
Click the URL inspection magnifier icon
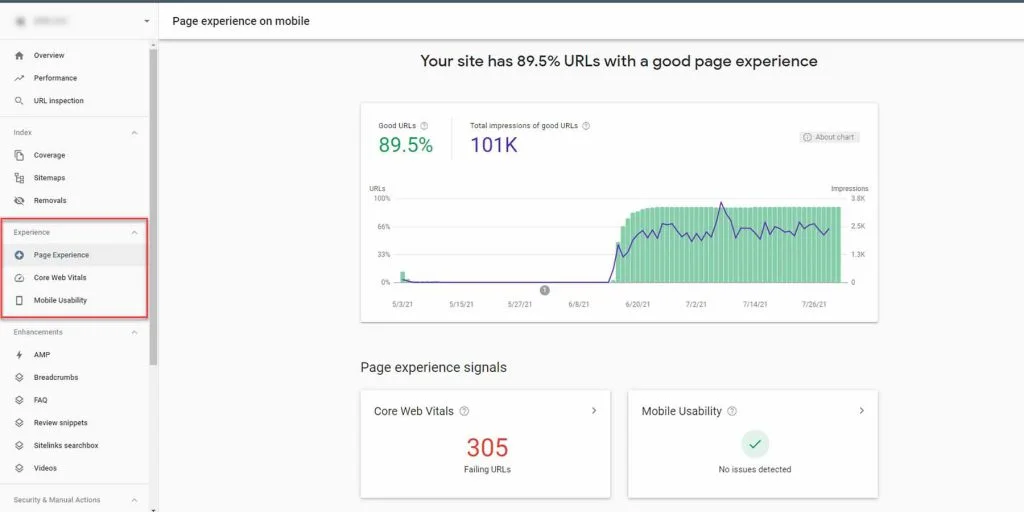pyautogui.click(x=19, y=101)
